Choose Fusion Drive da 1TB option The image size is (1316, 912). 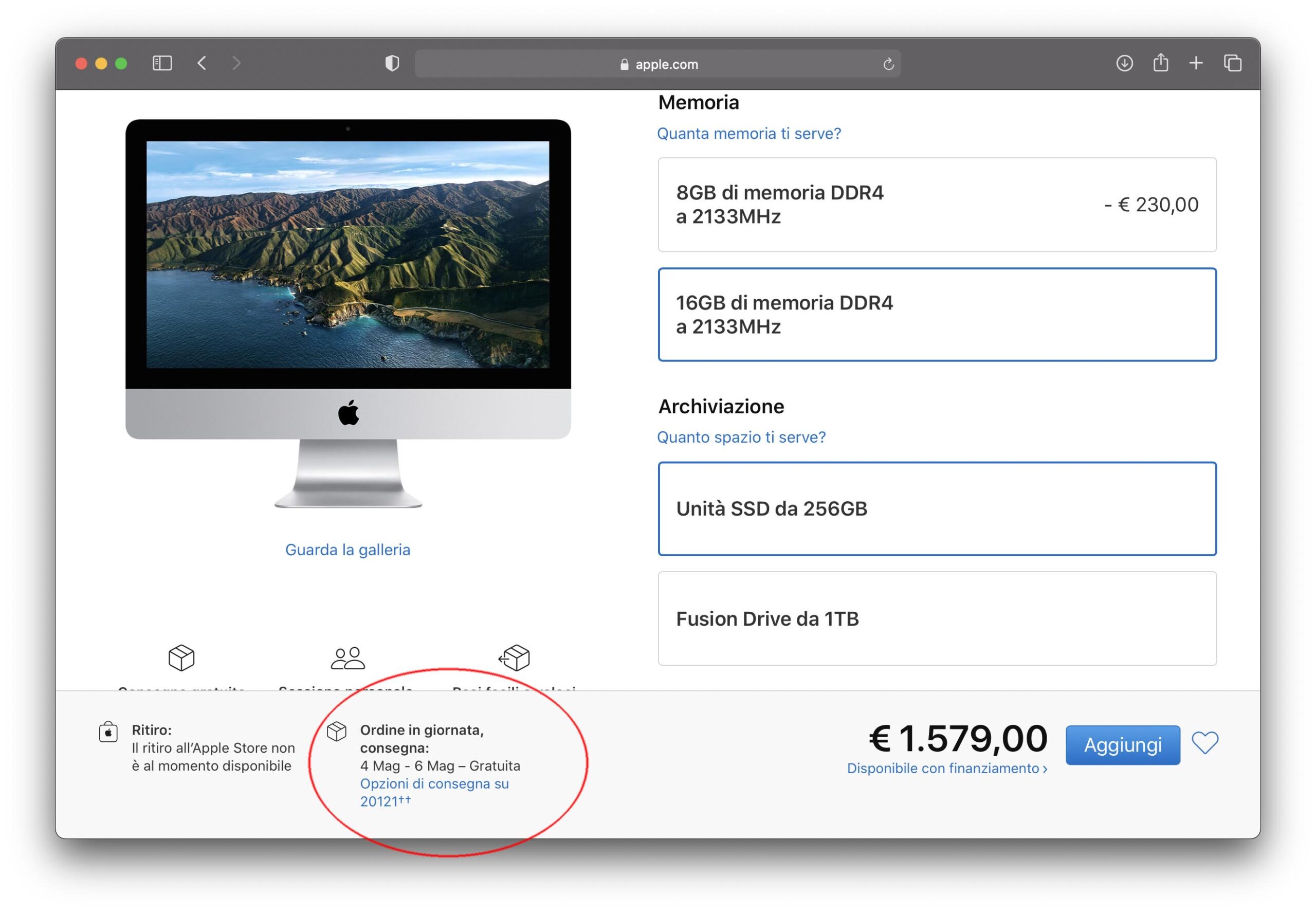(x=937, y=618)
